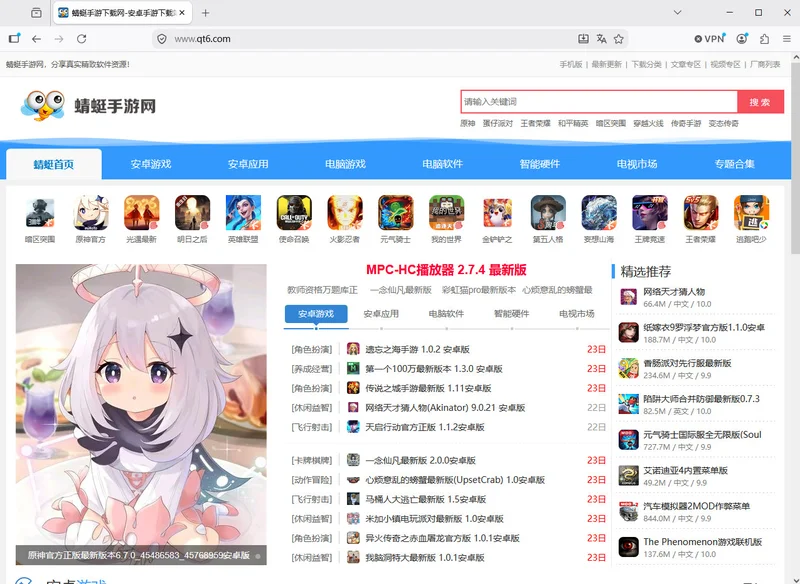The width and height of the screenshot is (800, 584).
Task: Open the 元气骑士 game icon
Action: pos(395,213)
